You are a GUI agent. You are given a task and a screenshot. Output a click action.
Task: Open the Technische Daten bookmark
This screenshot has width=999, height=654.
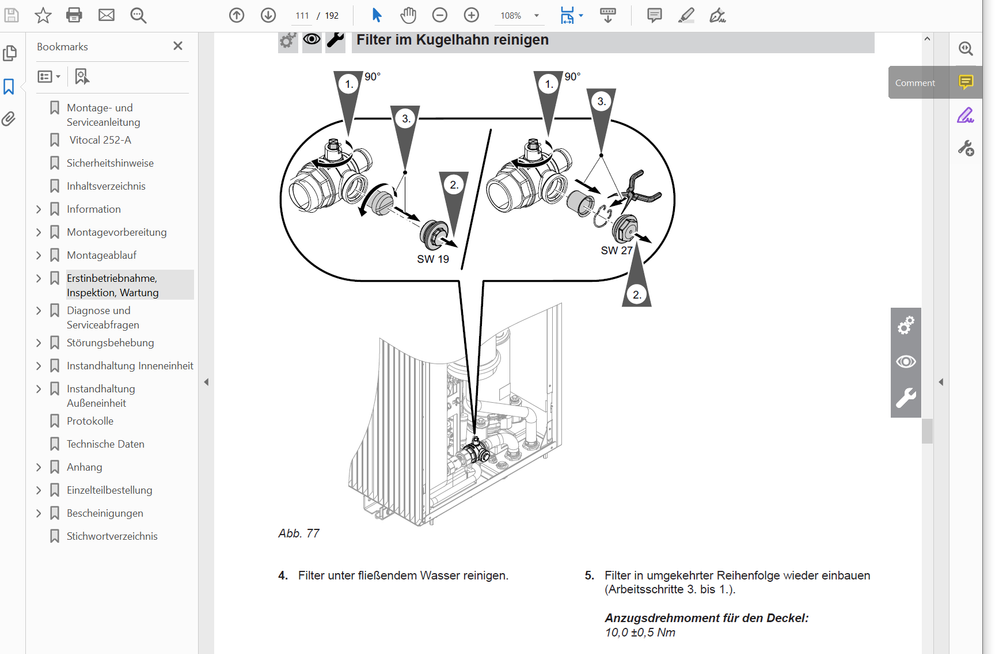105,444
